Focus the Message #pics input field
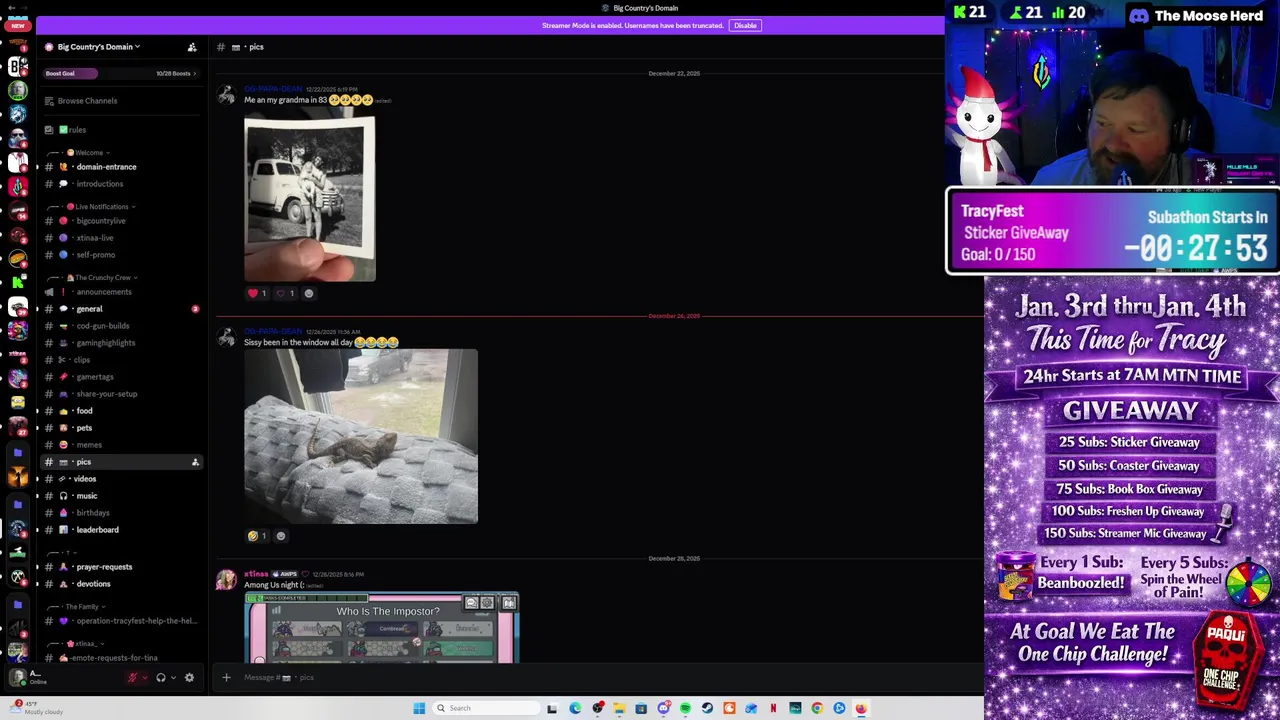 pyautogui.click(x=600, y=677)
